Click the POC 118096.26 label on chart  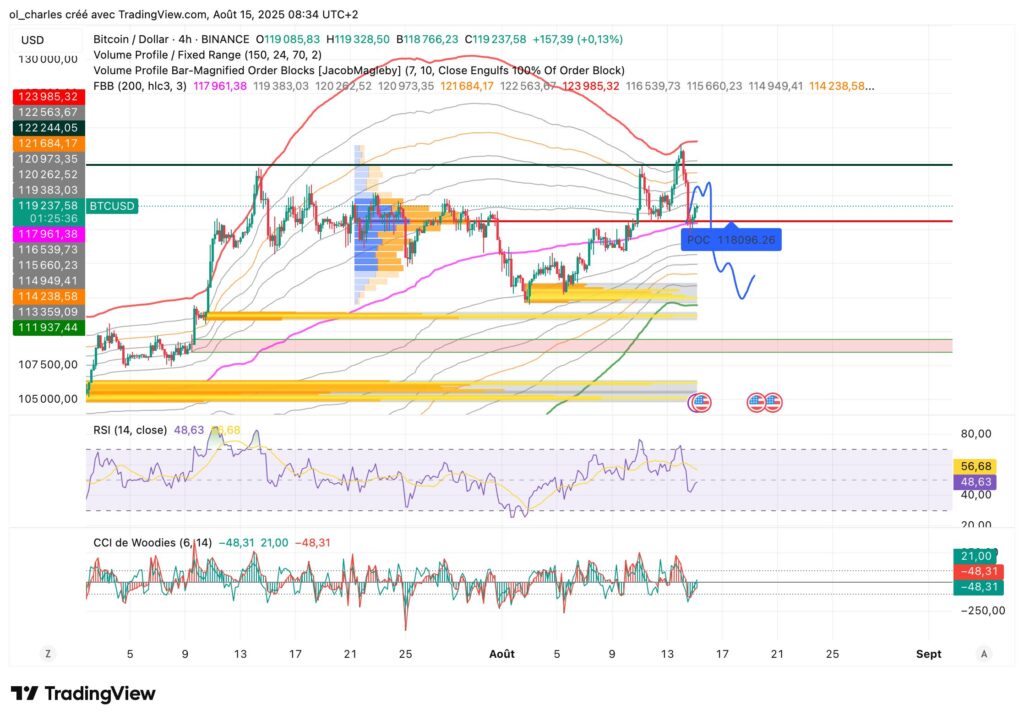[x=733, y=239]
